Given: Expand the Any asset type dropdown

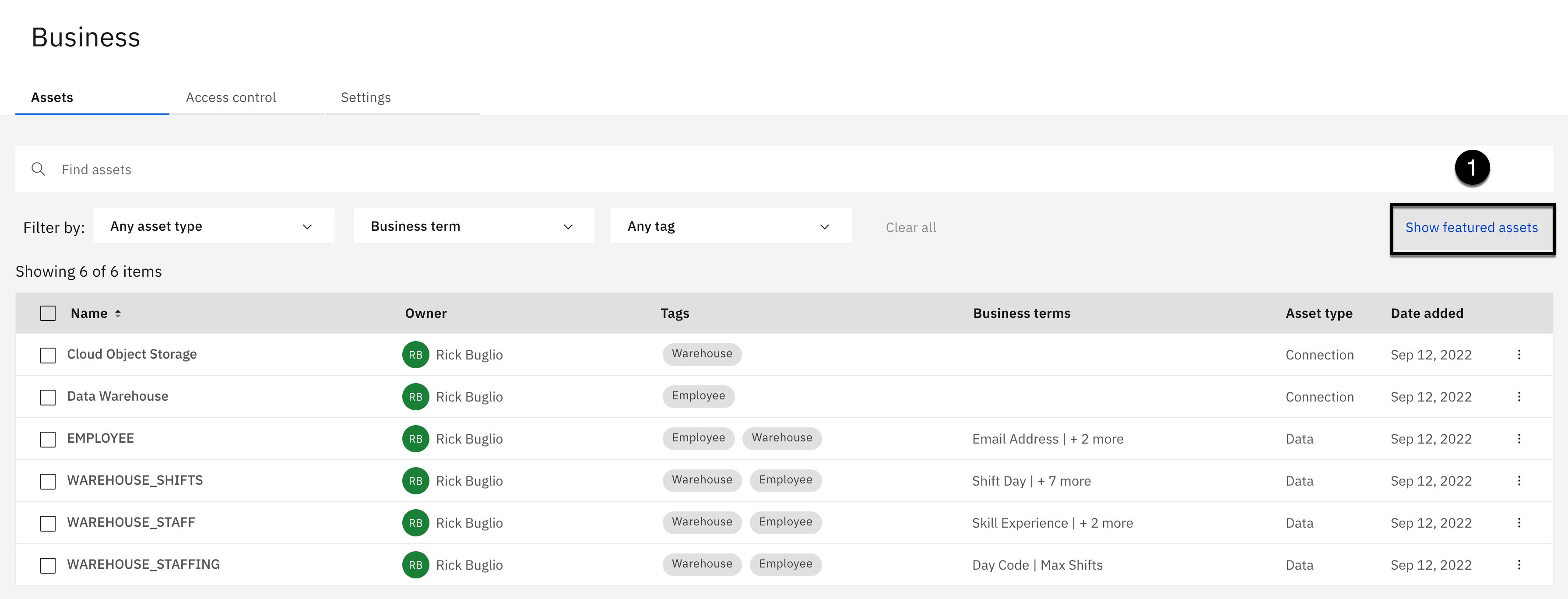Looking at the screenshot, I should (213, 226).
